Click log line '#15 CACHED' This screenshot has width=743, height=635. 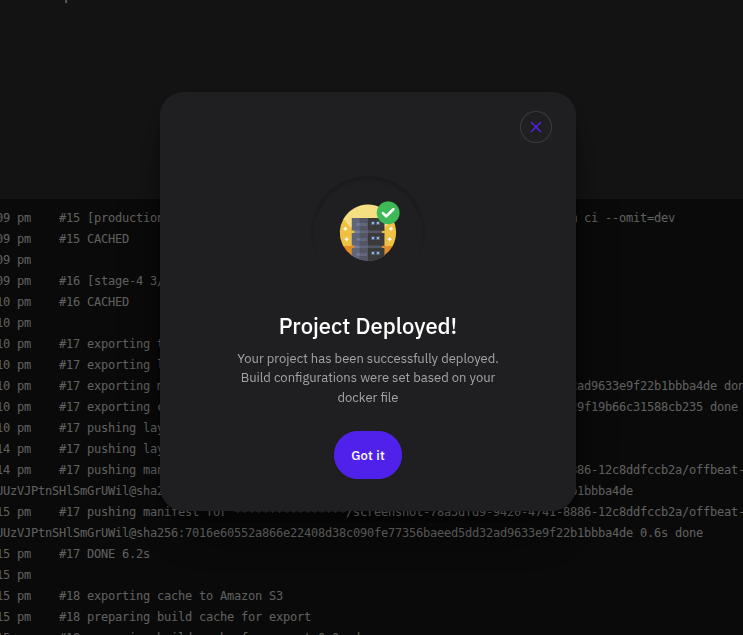(94, 239)
